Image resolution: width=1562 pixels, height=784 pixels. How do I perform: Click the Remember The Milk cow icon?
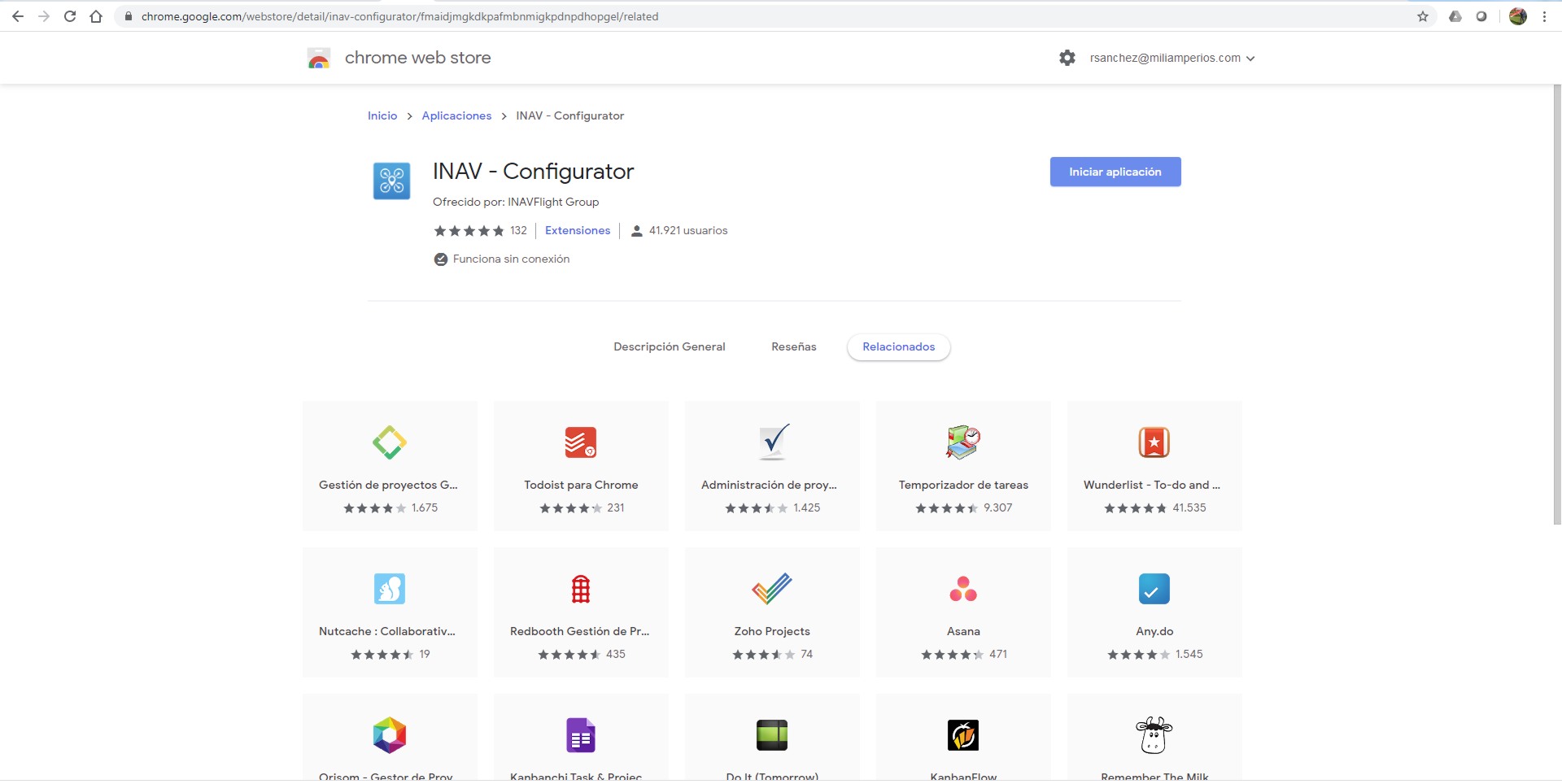1154,735
